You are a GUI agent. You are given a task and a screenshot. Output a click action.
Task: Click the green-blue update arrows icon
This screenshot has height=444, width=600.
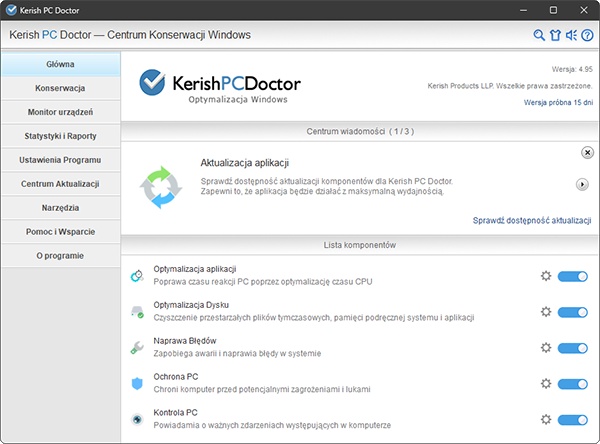(x=161, y=187)
